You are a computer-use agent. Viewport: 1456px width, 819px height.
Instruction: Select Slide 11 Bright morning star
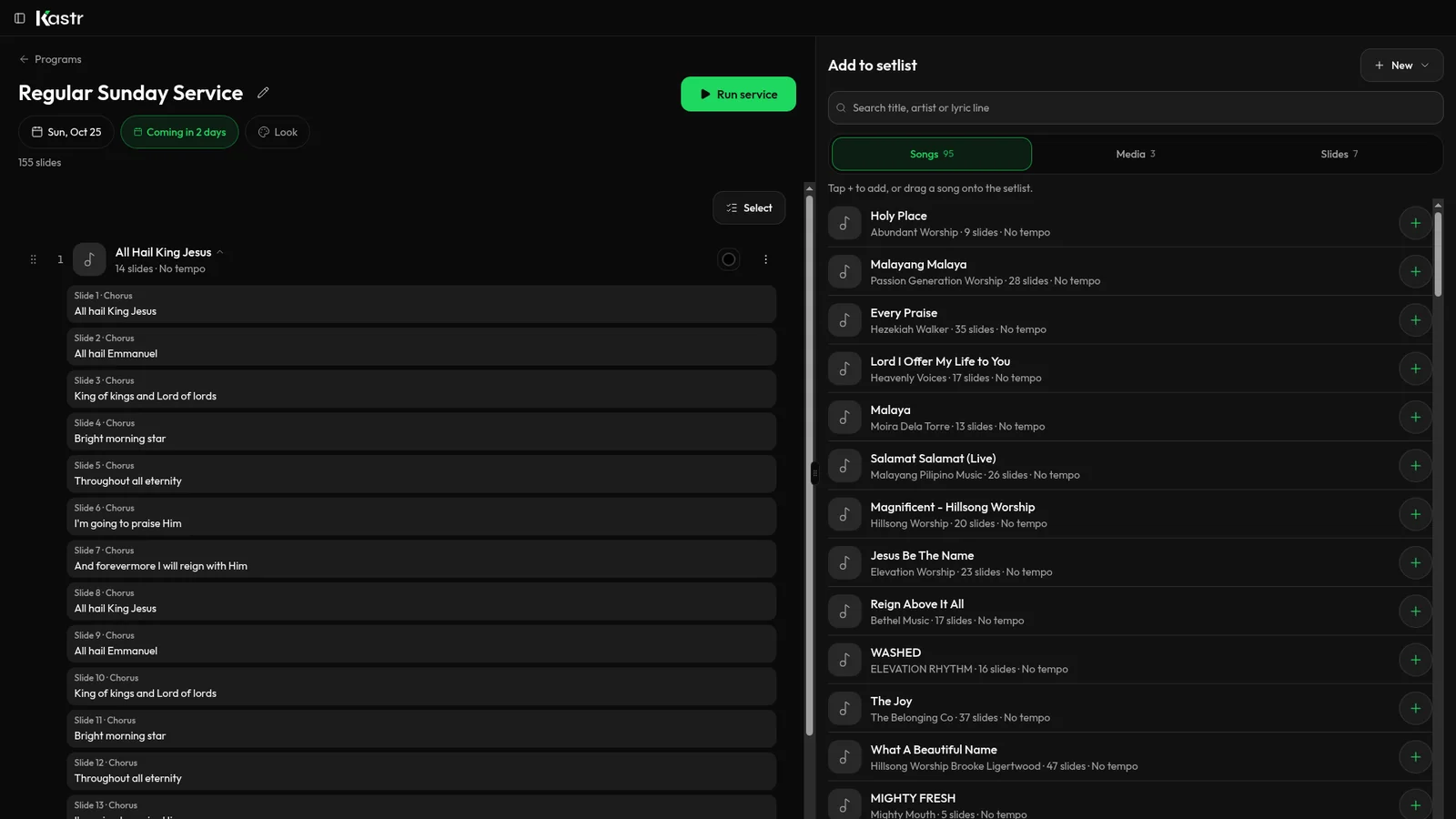click(421, 729)
